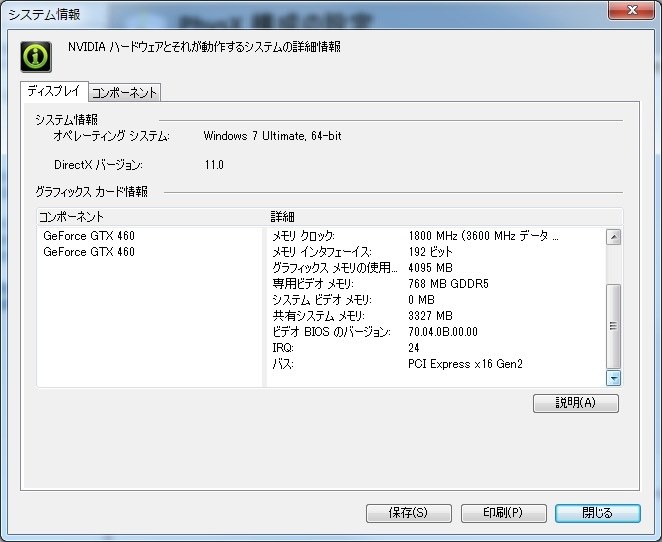662x542 pixels.
Task: Click the value 192 ビット
Action: pyautogui.click(x=430, y=252)
